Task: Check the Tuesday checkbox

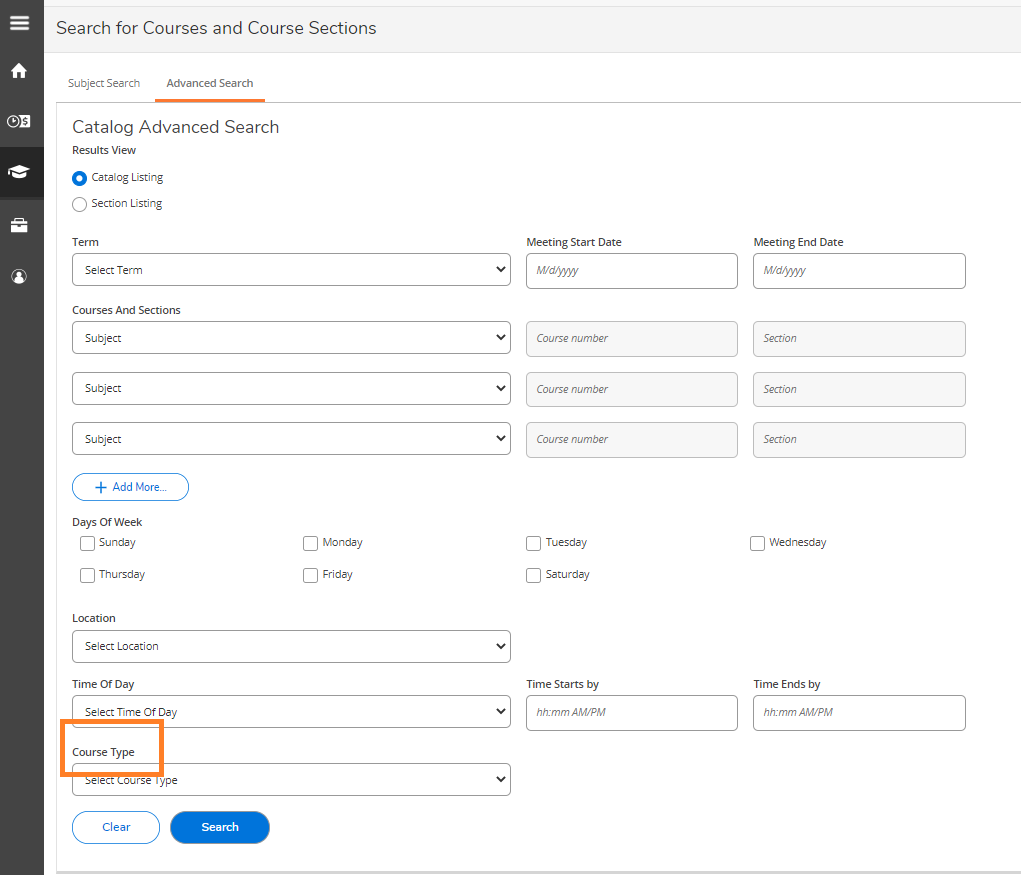Action: tap(533, 543)
